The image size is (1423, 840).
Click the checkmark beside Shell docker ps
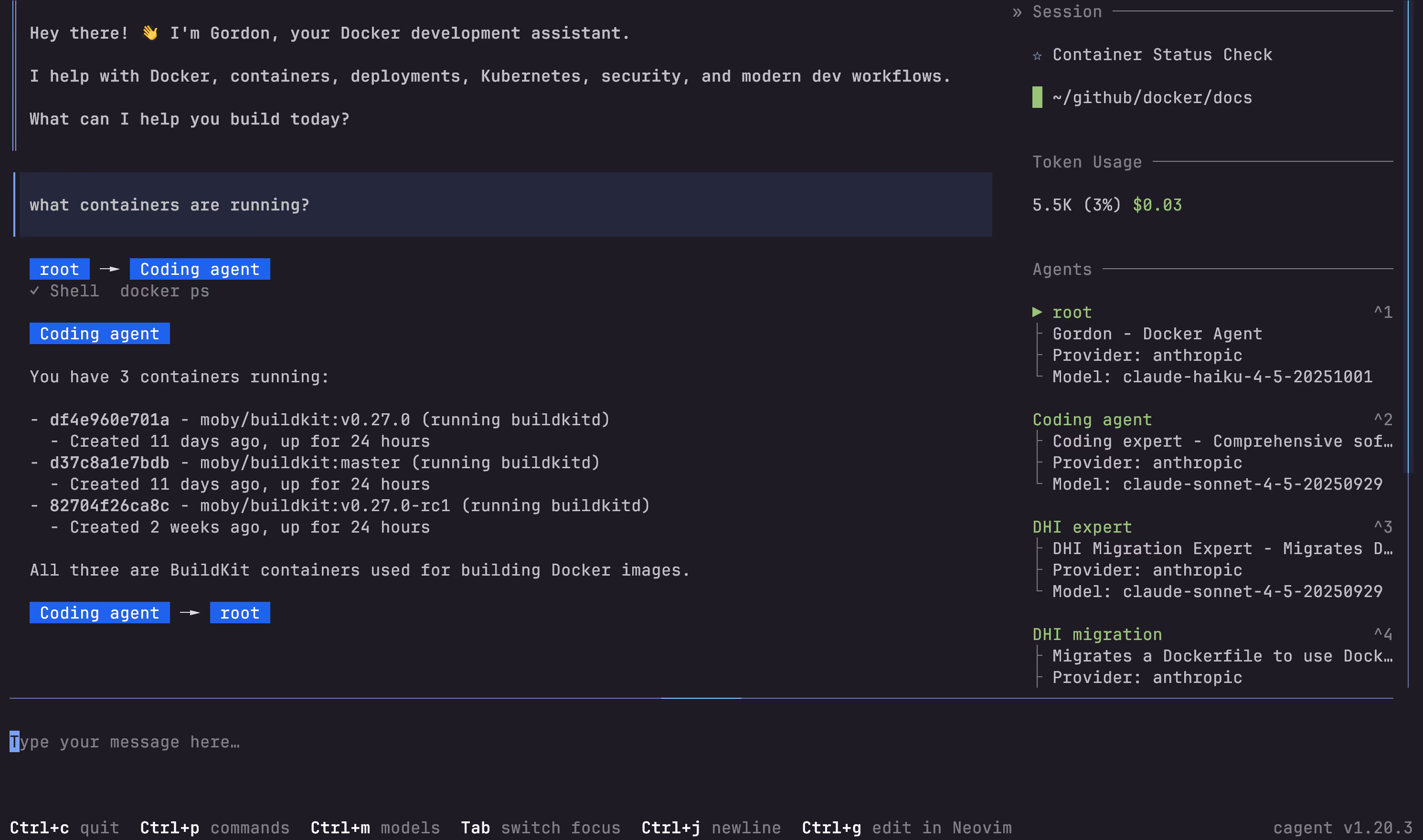click(34, 291)
